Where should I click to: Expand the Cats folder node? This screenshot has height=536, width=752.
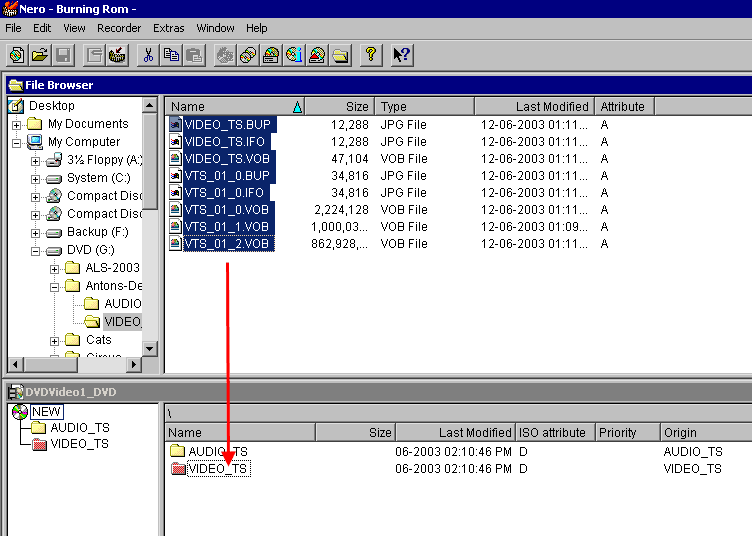pyautogui.click(x=55, y=341)
